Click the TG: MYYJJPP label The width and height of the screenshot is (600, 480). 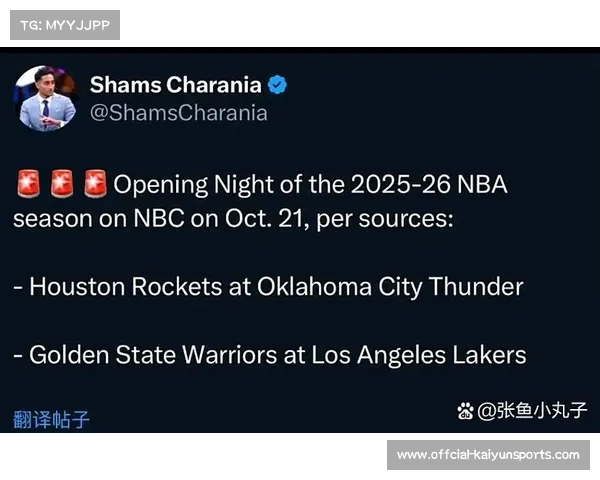(64, 24)
